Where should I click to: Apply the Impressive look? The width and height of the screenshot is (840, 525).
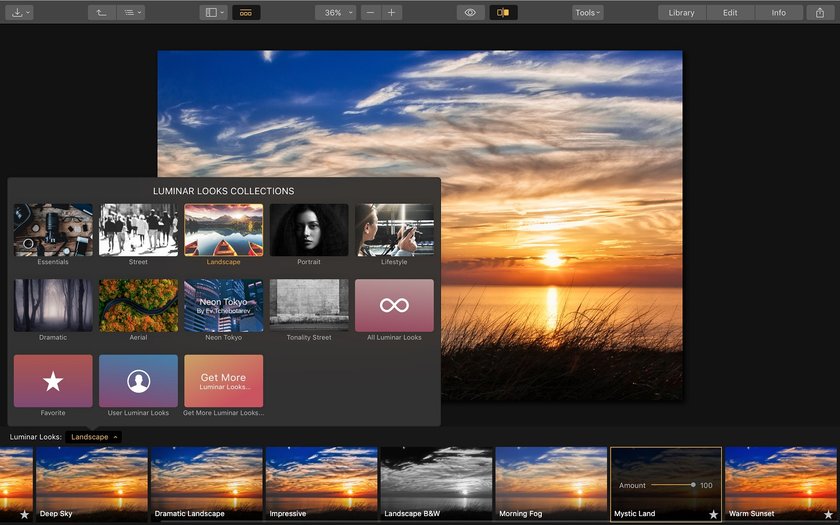pos(321,484)
